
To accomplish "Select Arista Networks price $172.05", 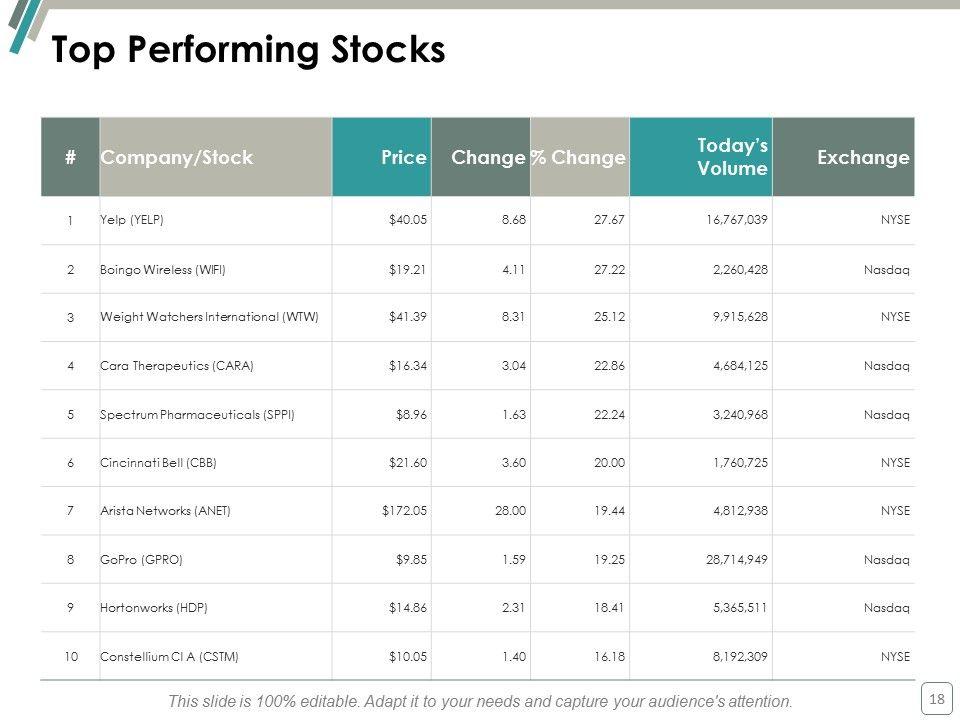I will click(404, 511).
